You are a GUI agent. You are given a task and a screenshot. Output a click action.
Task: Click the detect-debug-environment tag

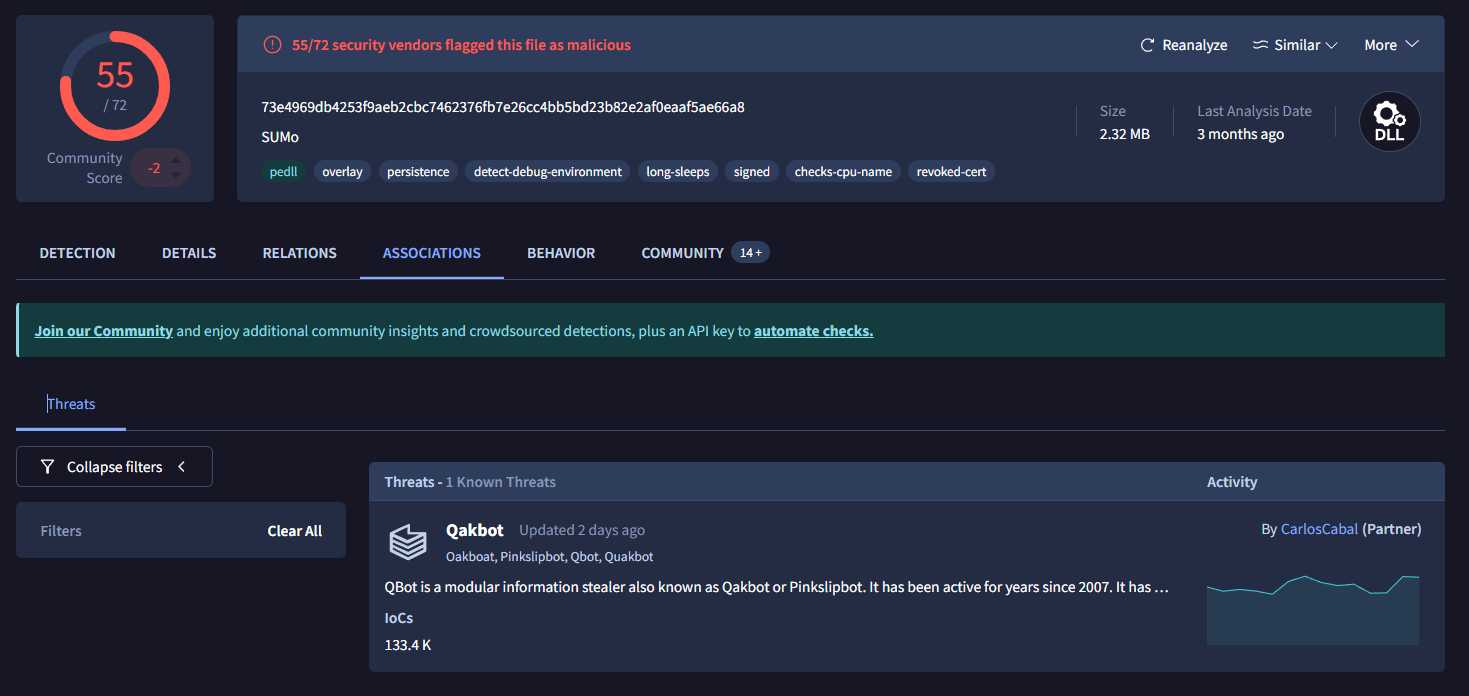548,172
